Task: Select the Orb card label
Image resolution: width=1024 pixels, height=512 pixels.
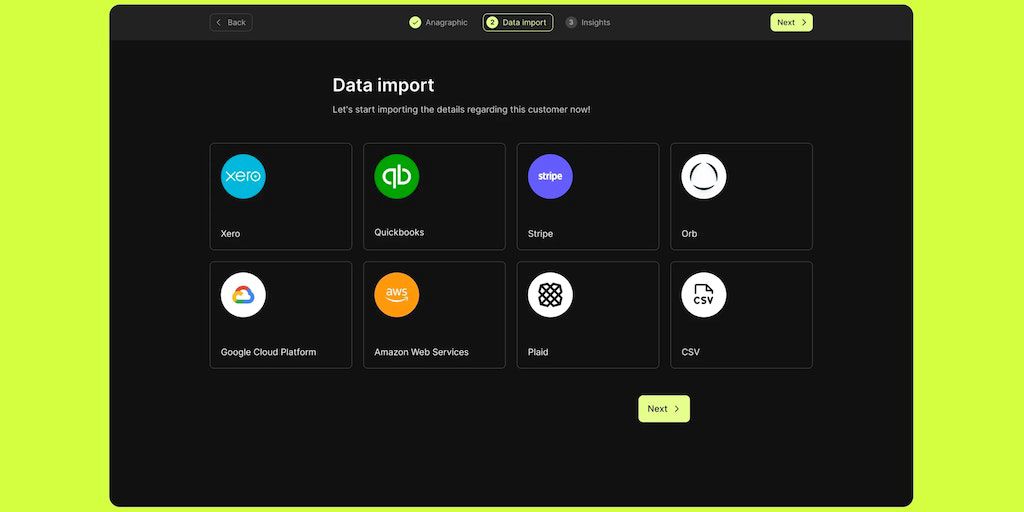Action: point(689,234)
